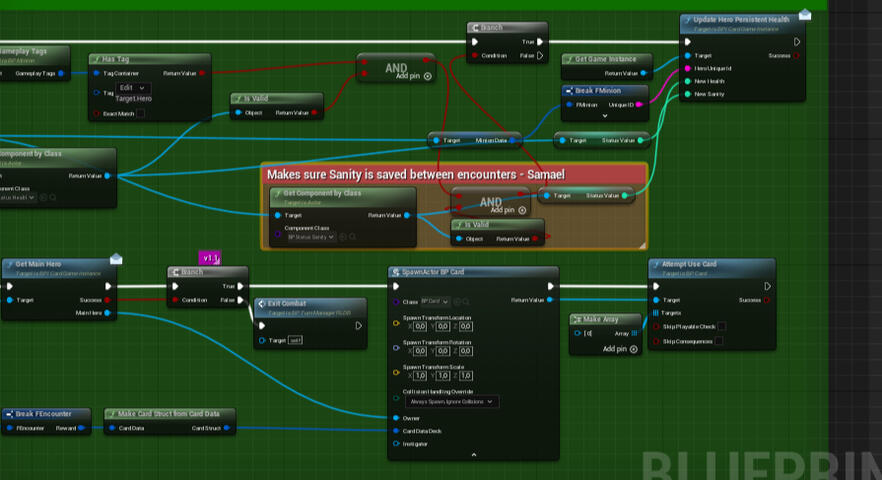Click the magenta Unique ID output pin
The height and width of the screenshot is (480, 882).
pos(640,105)
